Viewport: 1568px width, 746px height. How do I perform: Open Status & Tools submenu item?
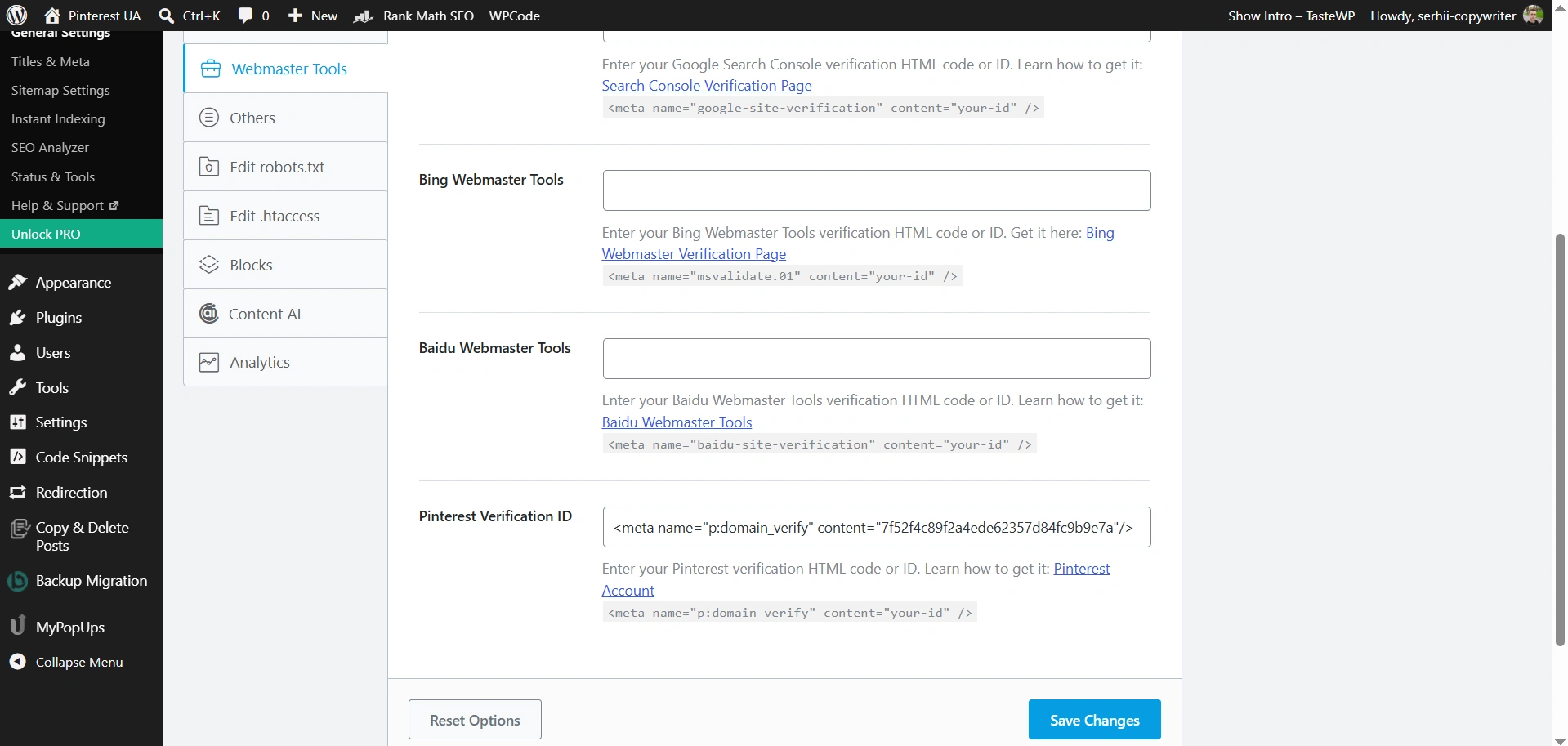click(x=53, y=176)
